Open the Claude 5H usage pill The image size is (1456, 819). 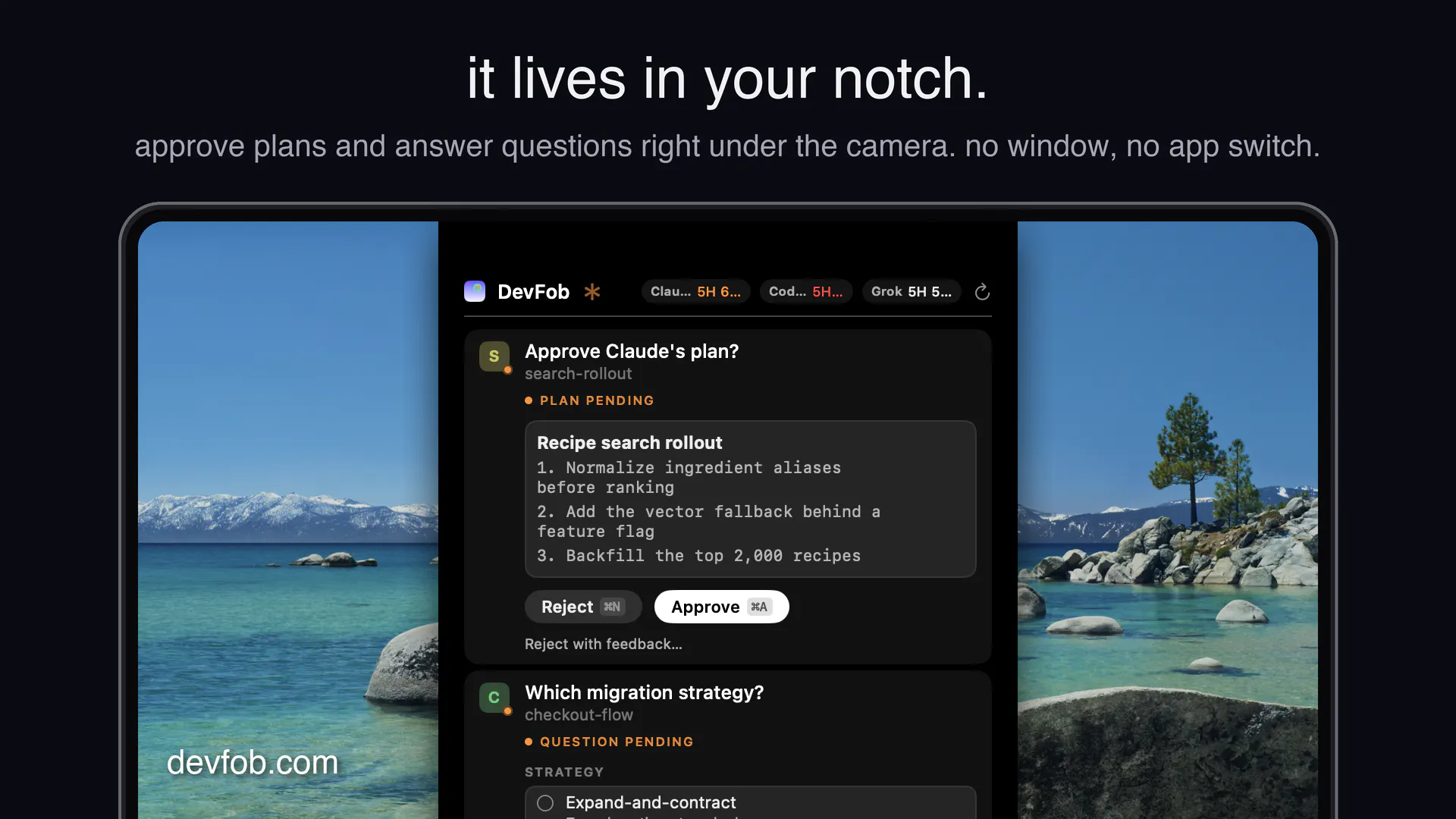(695, 291)
